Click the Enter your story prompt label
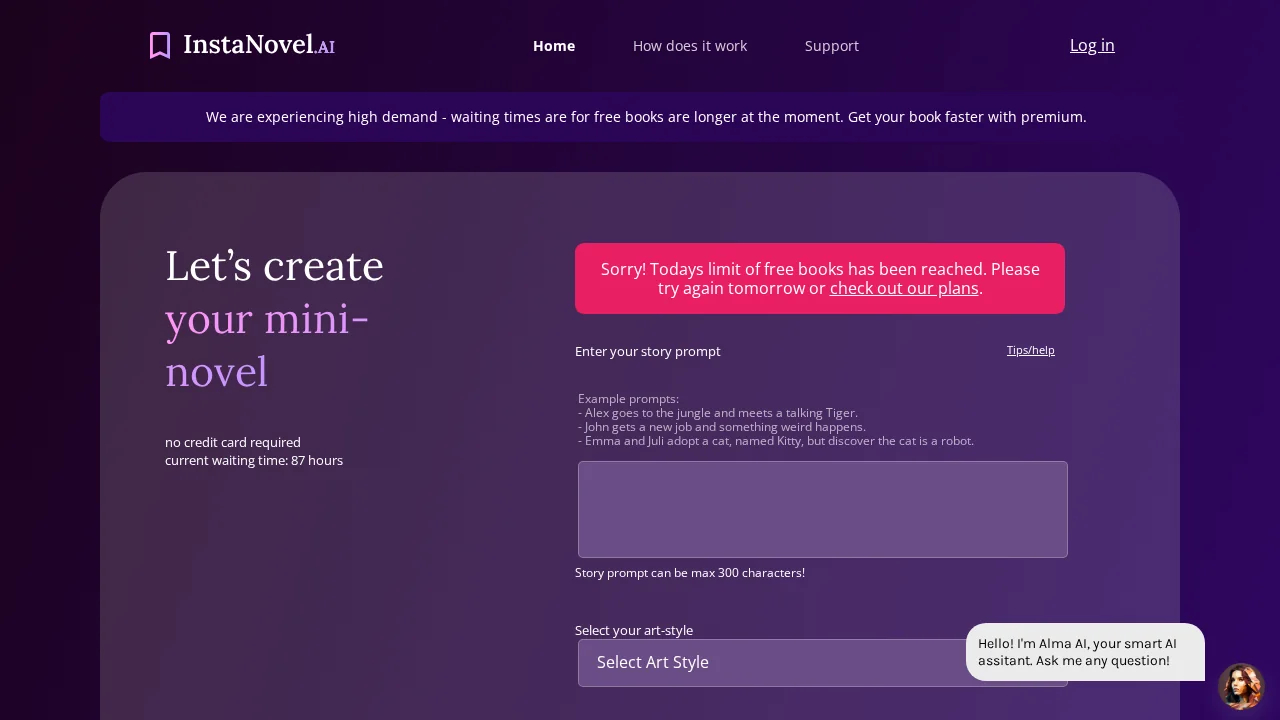The height and width of the screenshot is (720, 1280). tap(647, 351)
